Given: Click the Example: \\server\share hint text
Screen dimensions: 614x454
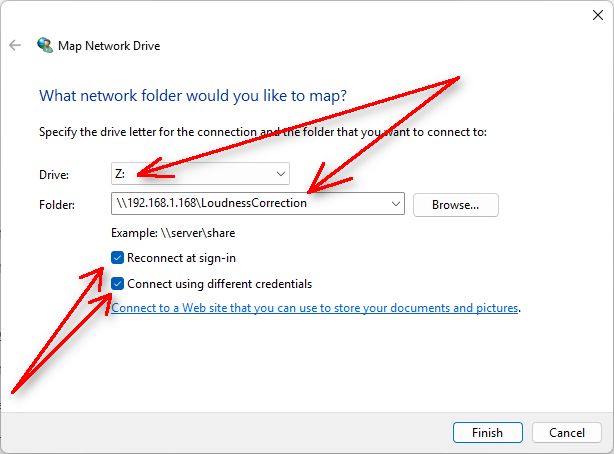Looking at the screenshot, I should pos(173,232).
